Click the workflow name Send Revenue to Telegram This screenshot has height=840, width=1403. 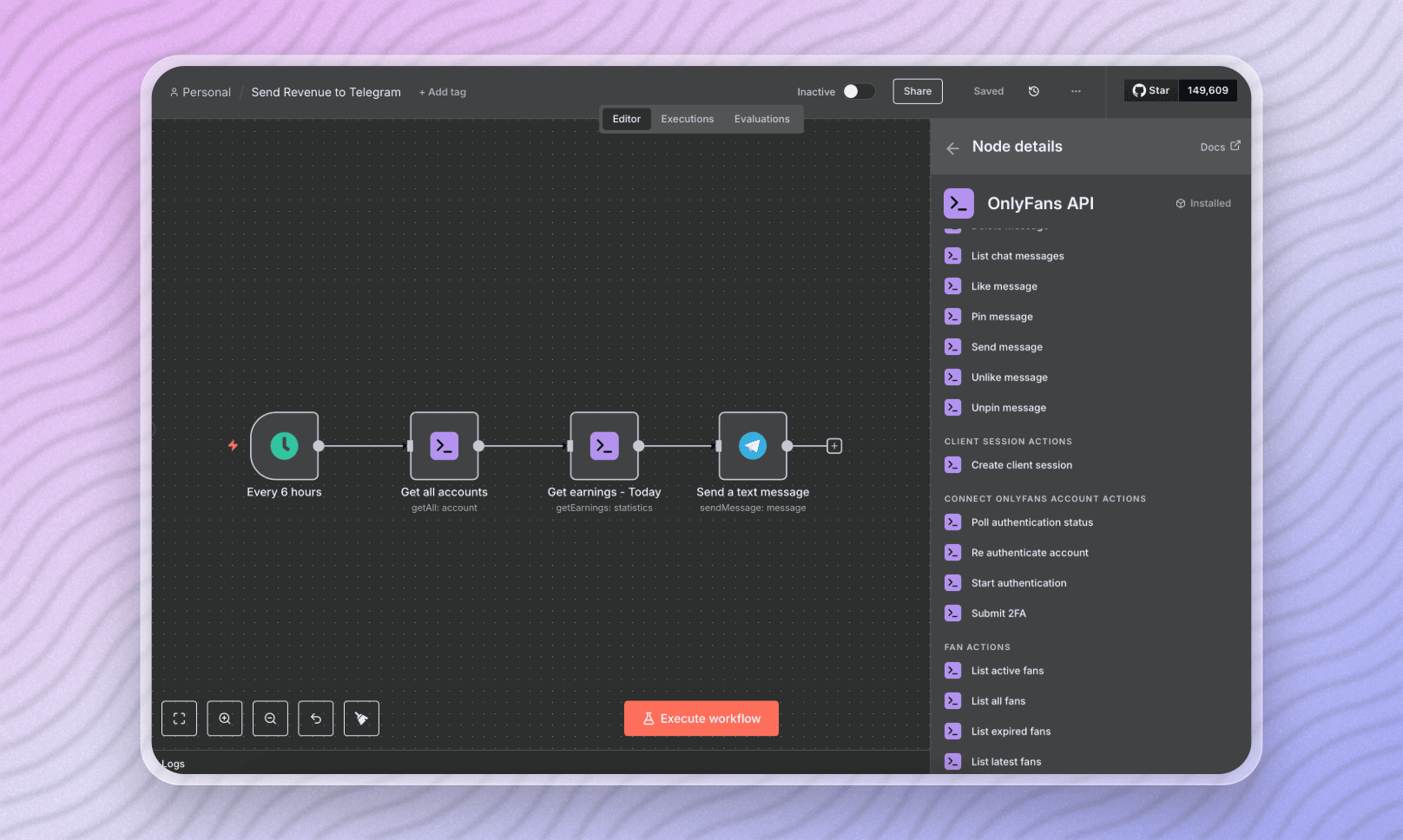coord(326,92)
